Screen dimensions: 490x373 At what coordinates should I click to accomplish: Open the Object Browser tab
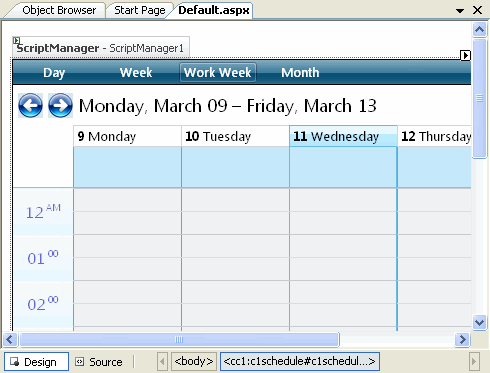59,10
